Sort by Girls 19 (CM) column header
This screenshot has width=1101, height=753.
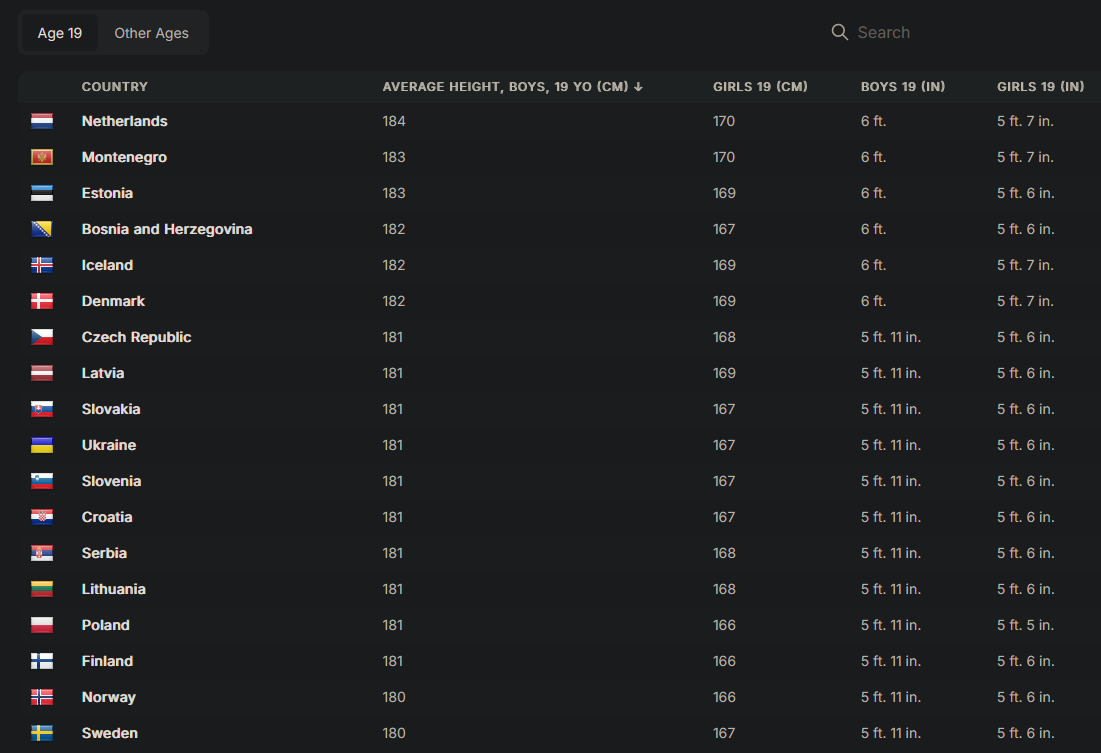[760, 87]
